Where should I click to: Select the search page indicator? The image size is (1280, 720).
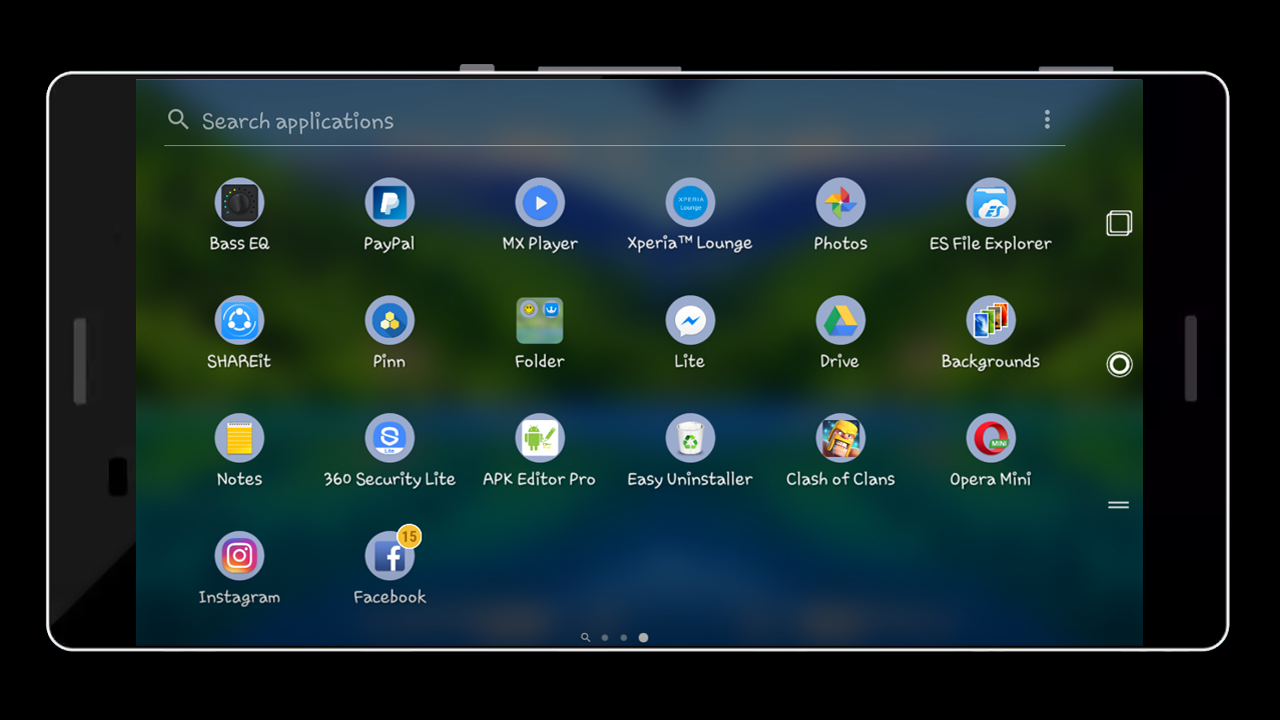coord(585,637)
